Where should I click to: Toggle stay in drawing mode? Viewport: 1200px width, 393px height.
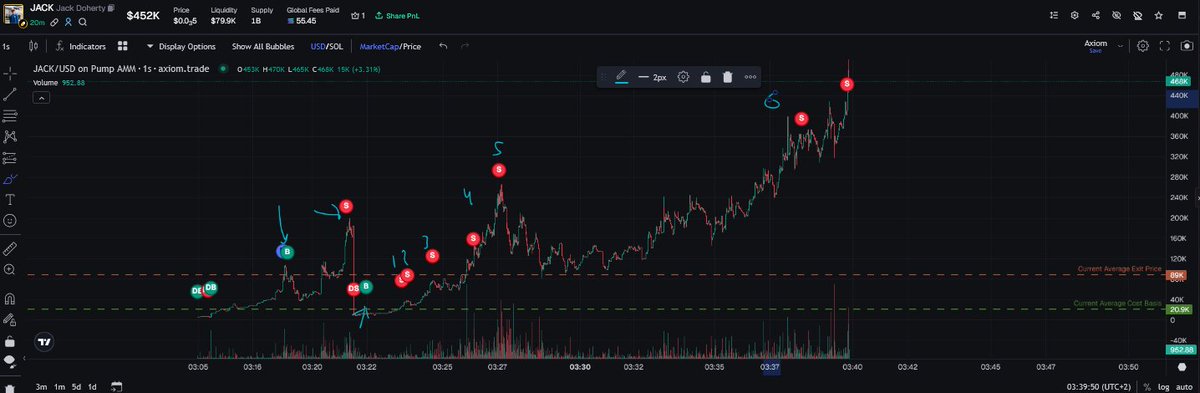[x=10, y=320]
